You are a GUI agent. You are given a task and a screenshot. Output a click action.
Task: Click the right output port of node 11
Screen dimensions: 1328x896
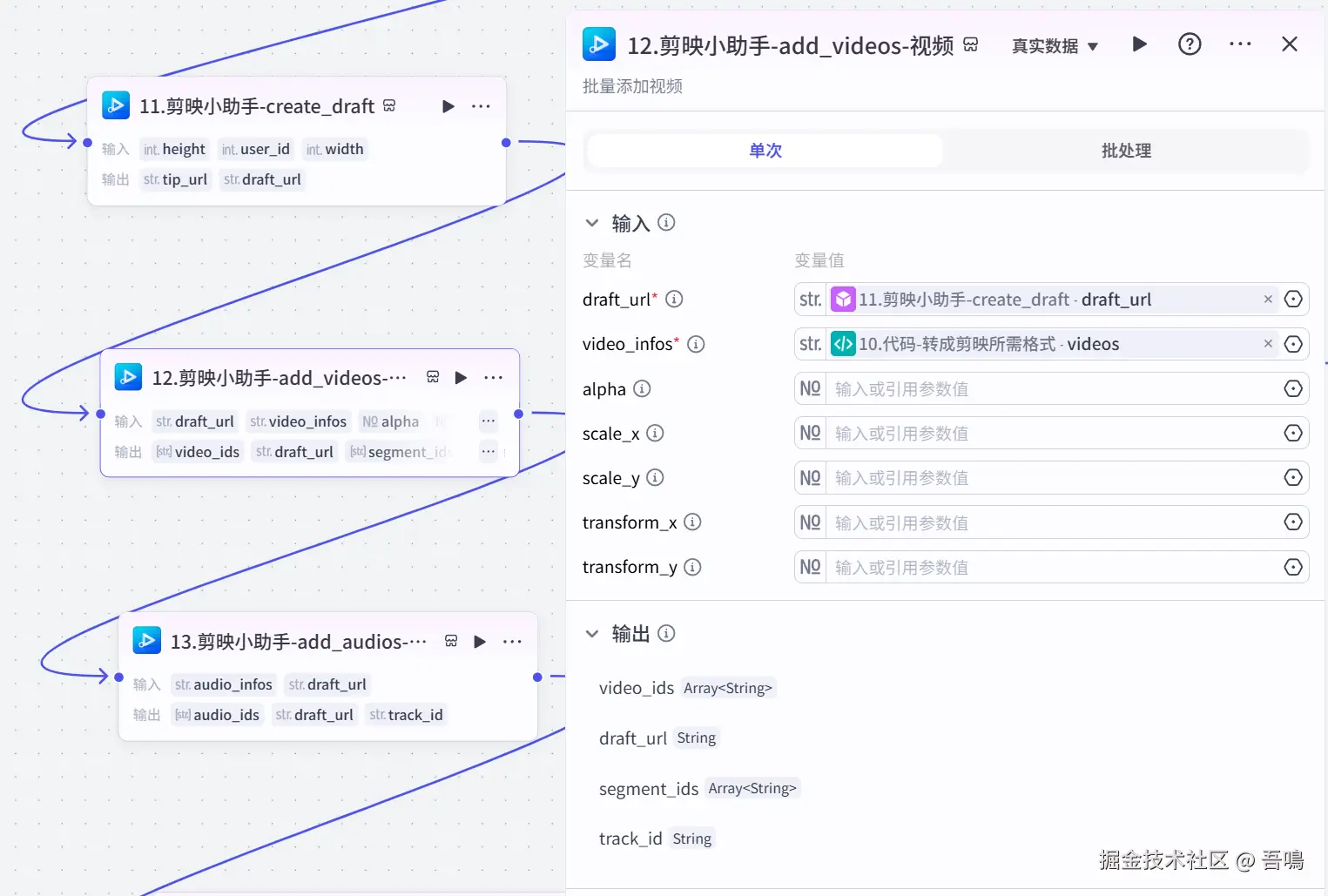tap(506, 142)
